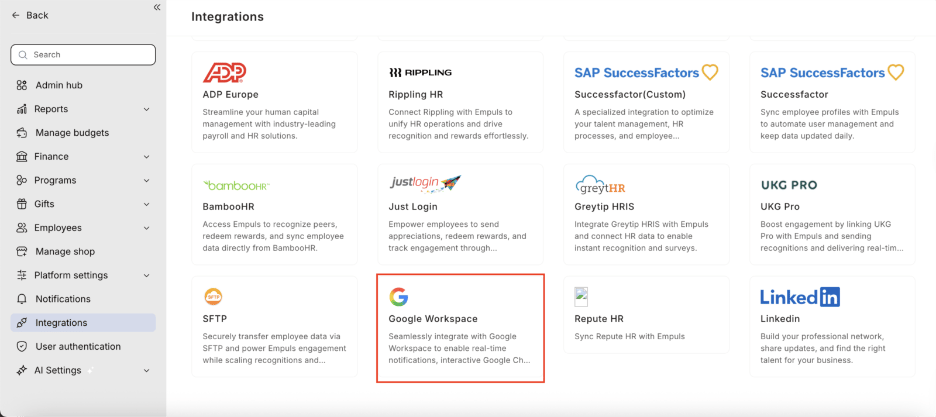Open the Google Workspace integration title
Image resolution: width=936 pixels, height=417 pixels.
(x=433, y=319)
